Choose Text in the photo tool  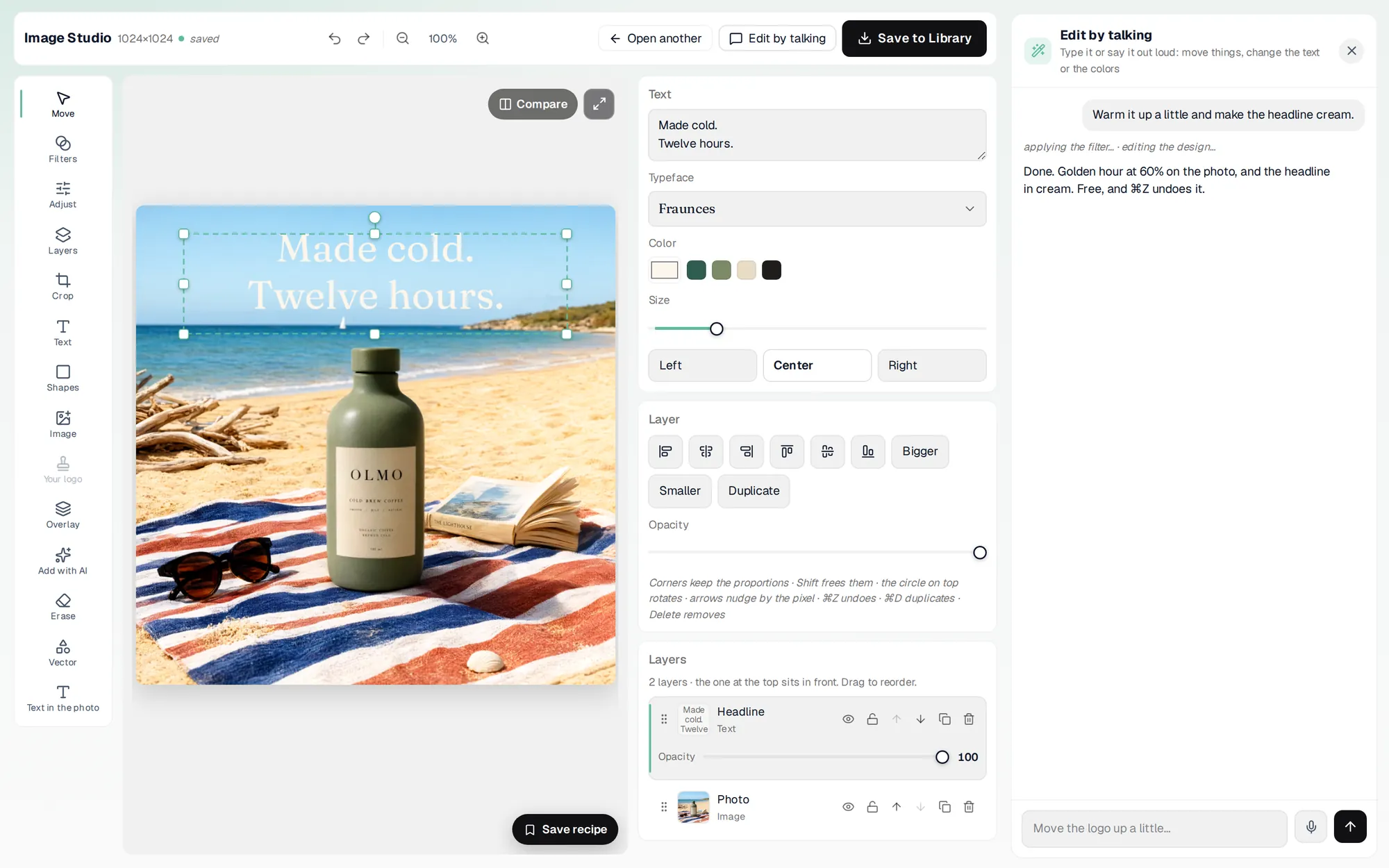(63, 699)
